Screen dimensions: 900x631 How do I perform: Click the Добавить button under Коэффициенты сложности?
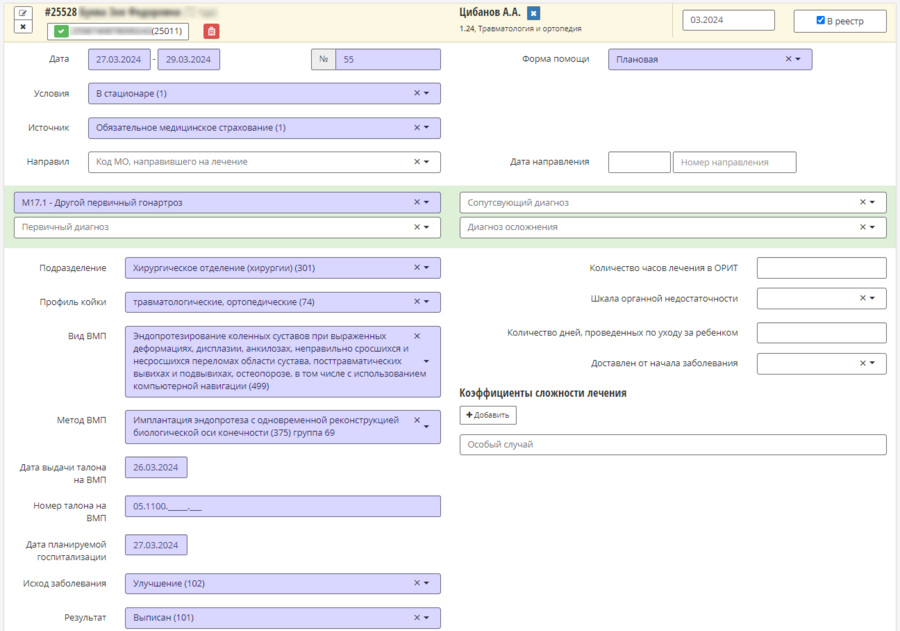click(x=488, y=415)
